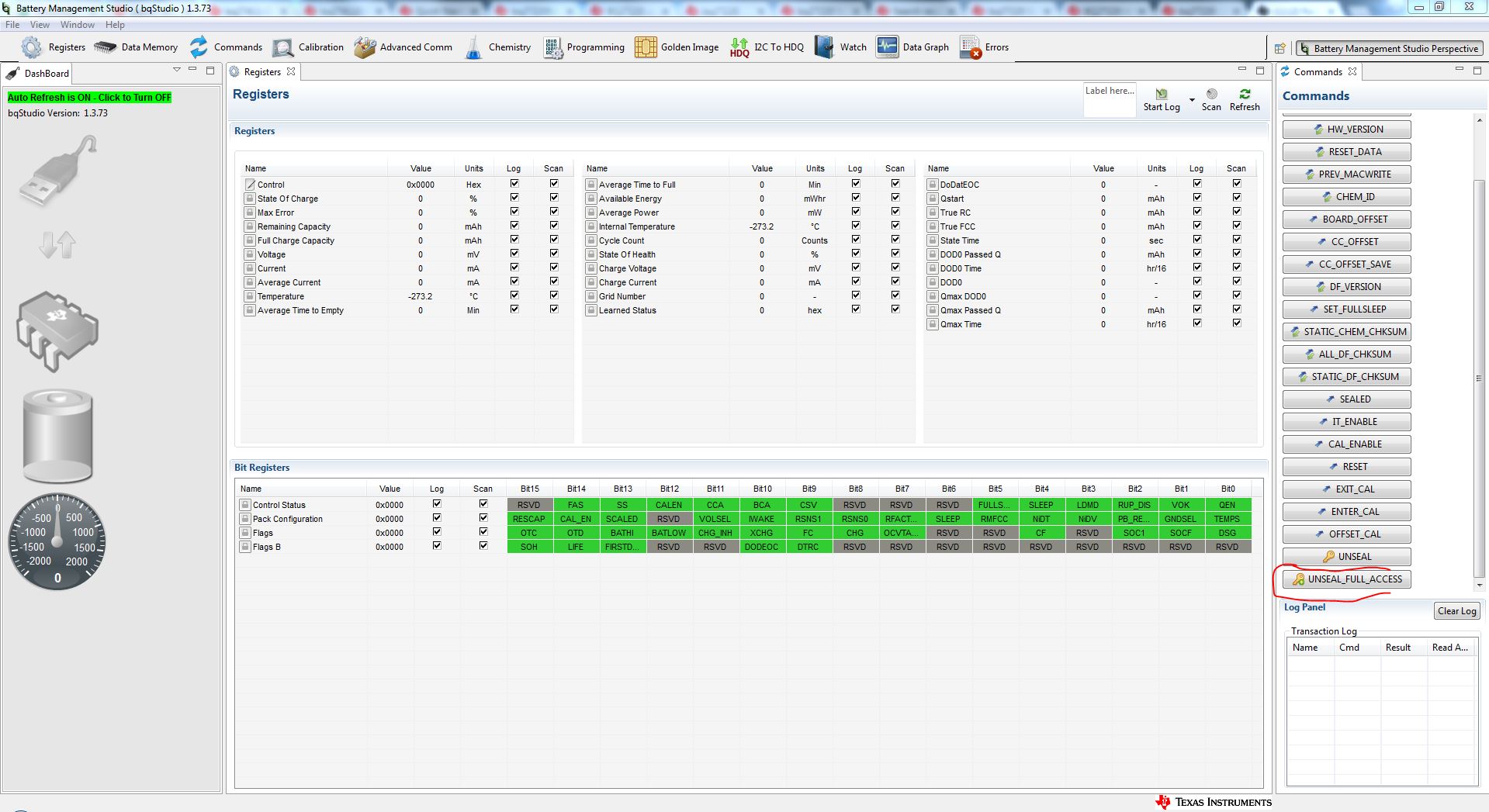Open the Window menu
This screenshot has width=1489, height=812.
pos(78,25)
